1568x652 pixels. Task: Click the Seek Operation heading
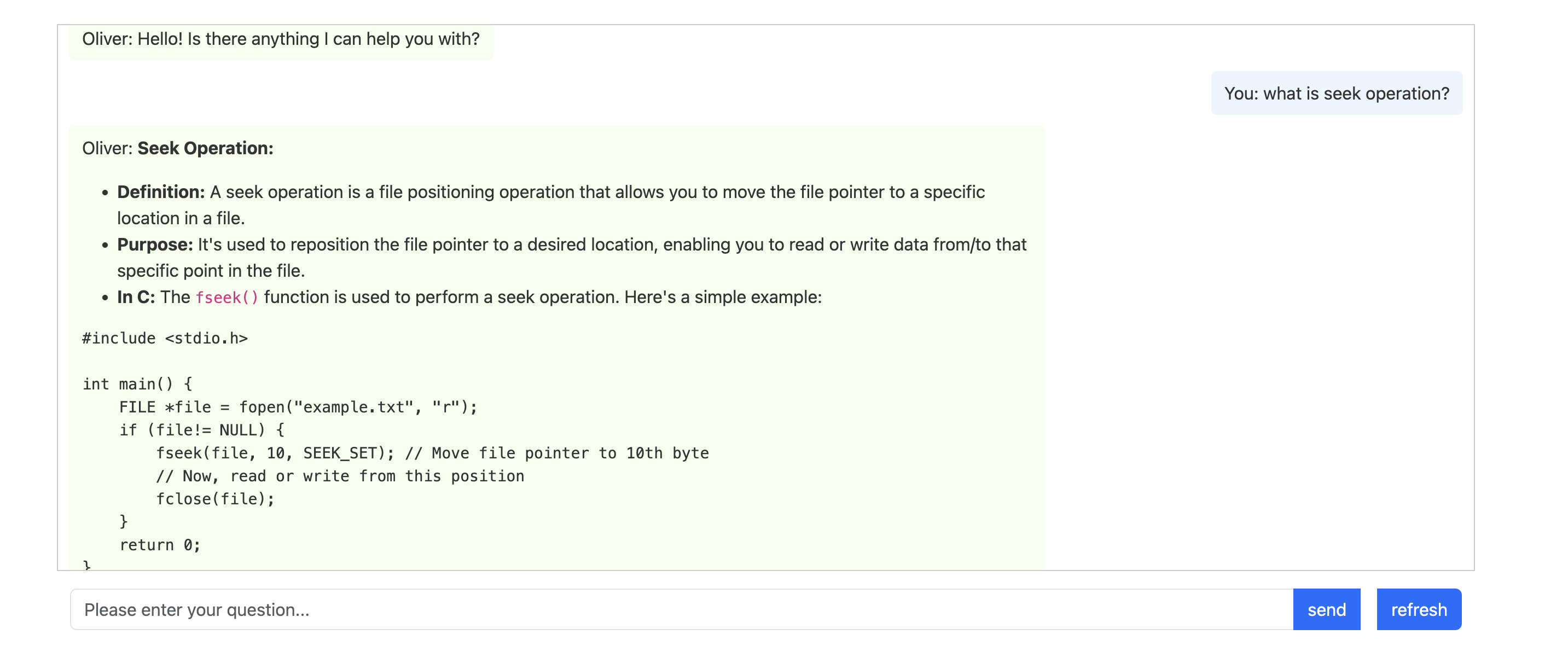pyautogui.click(x=205, y=148)
